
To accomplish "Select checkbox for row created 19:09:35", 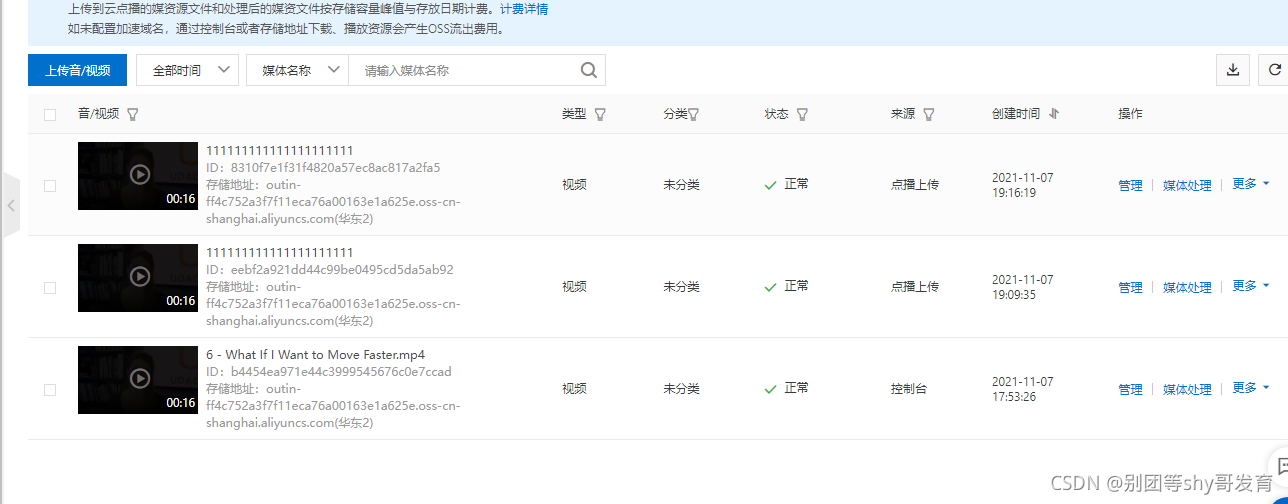I will tap(50, 288).
